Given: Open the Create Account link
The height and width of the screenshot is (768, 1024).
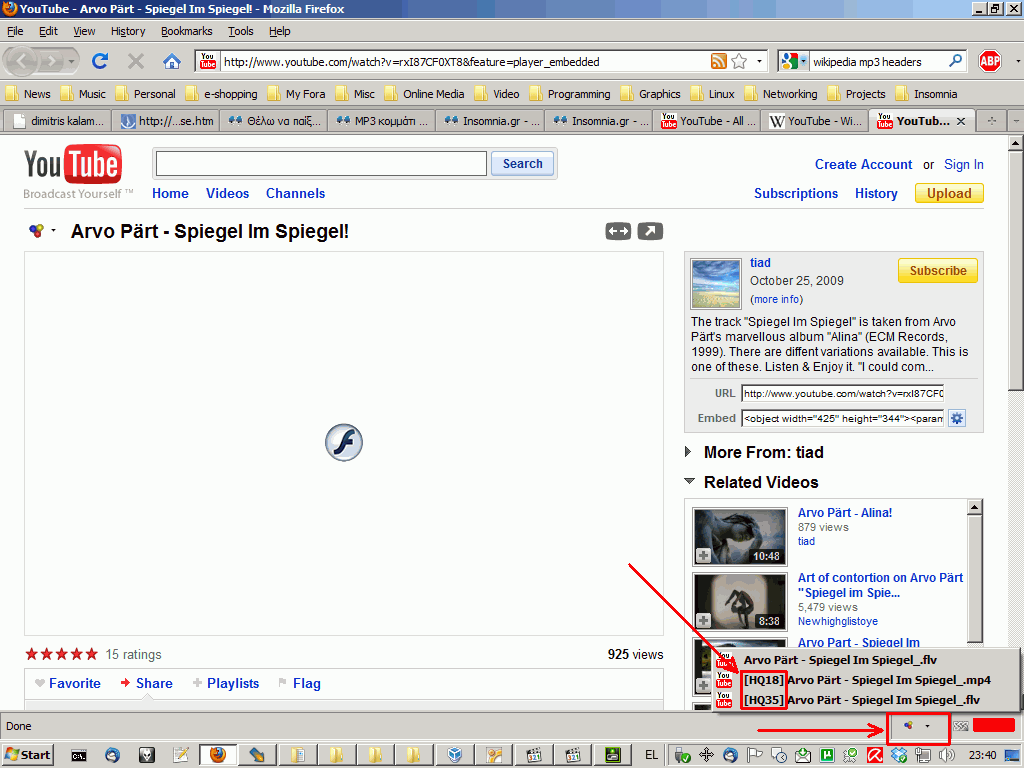Looking at the screenshot, I should [863, 165].
